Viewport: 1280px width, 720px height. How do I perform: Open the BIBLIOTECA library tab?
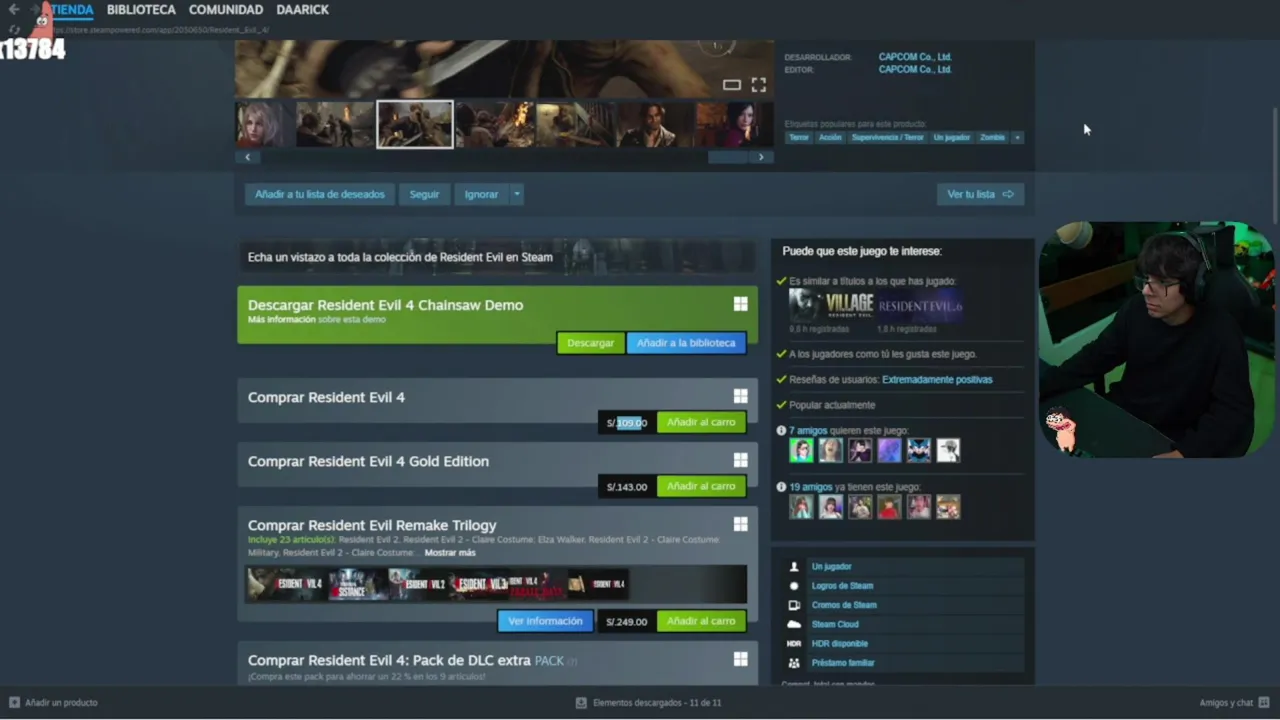141,9
